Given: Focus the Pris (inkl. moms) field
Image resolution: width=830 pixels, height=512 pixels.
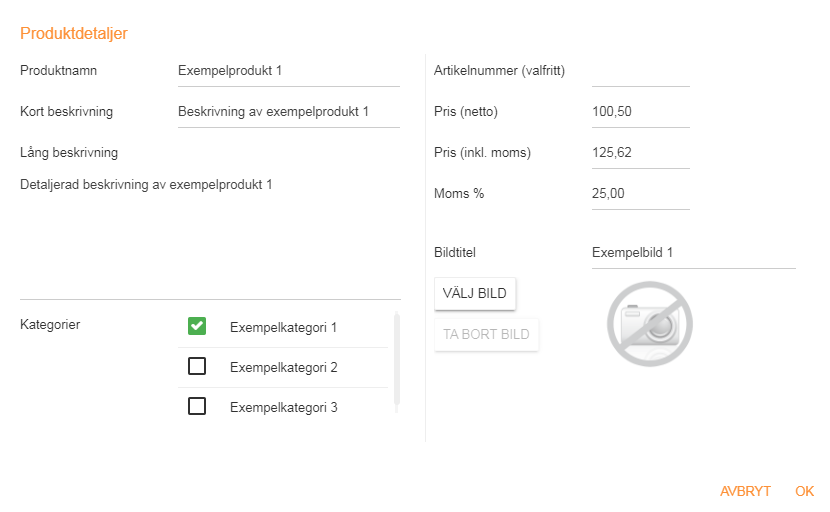Looking at the screenshot, I should pos(640,153).
